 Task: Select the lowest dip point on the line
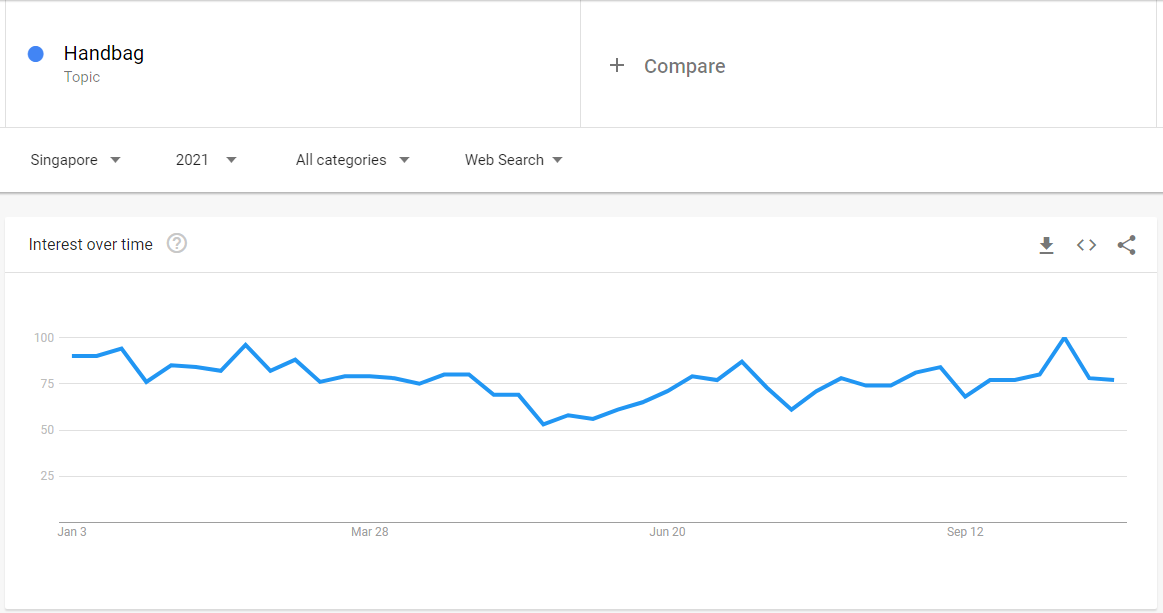(544, 424)
